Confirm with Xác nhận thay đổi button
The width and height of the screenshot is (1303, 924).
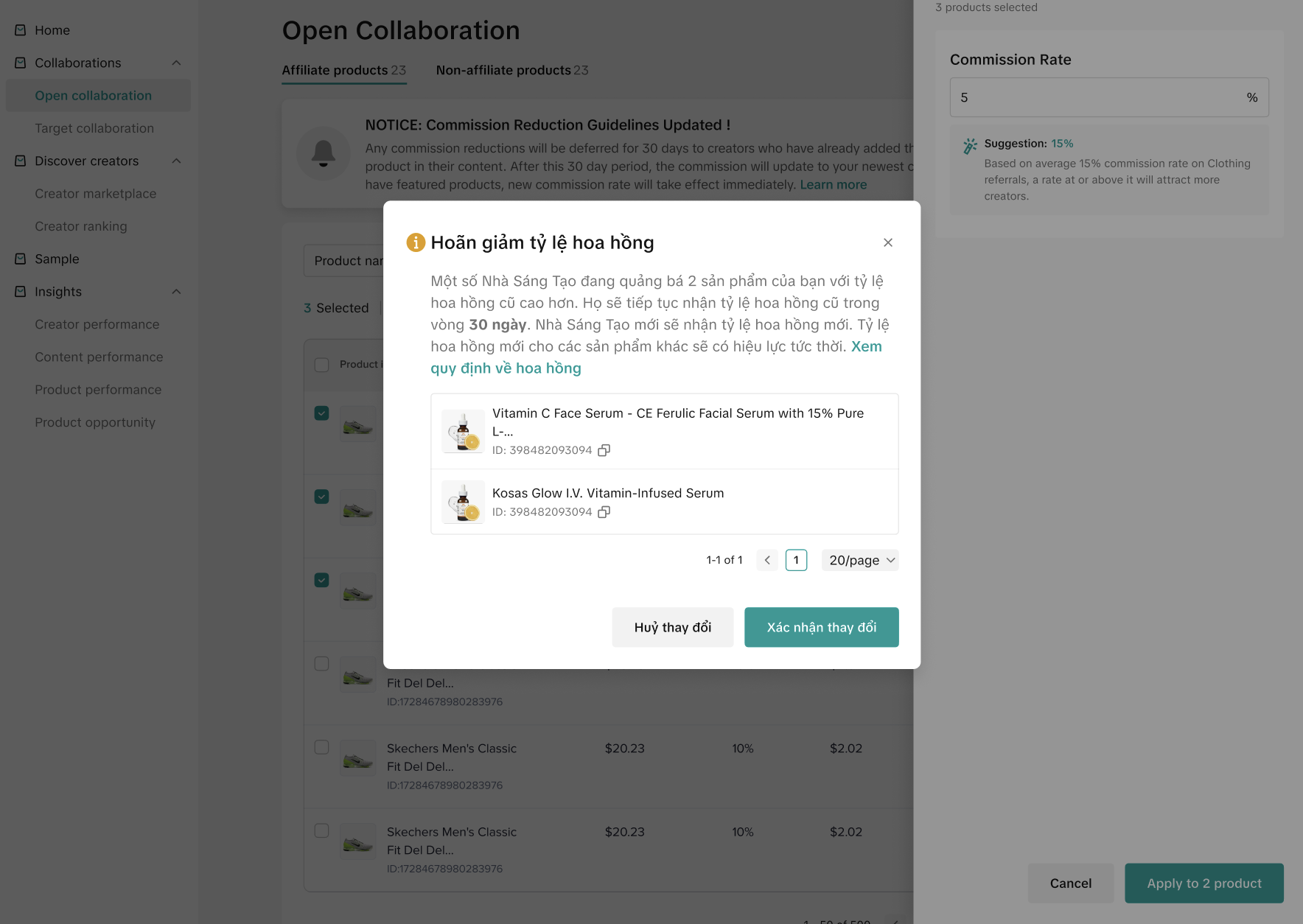tap(821, 627)
